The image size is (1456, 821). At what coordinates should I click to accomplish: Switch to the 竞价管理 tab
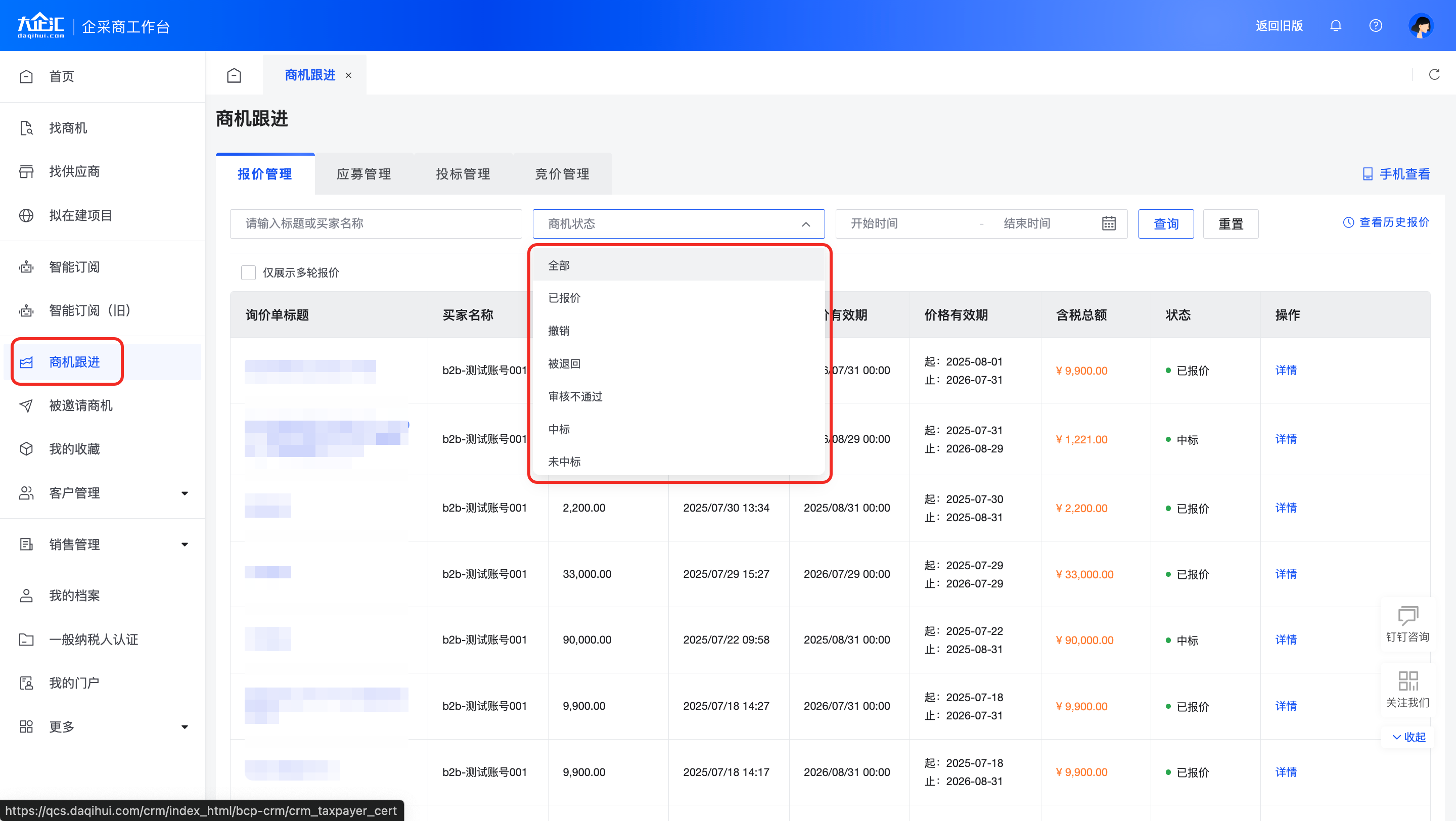(562, 174)
